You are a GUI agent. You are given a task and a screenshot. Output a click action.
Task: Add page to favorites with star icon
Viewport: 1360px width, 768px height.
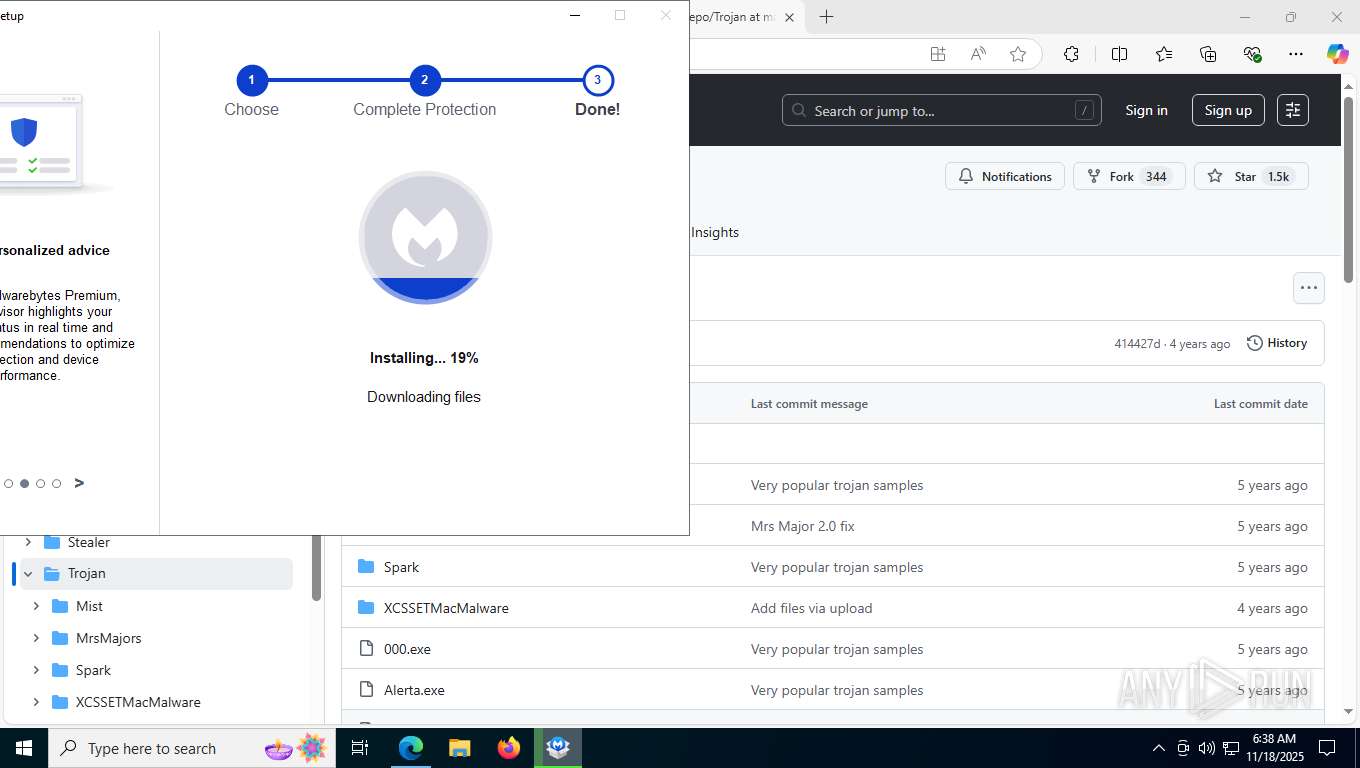pos(1018,54)
